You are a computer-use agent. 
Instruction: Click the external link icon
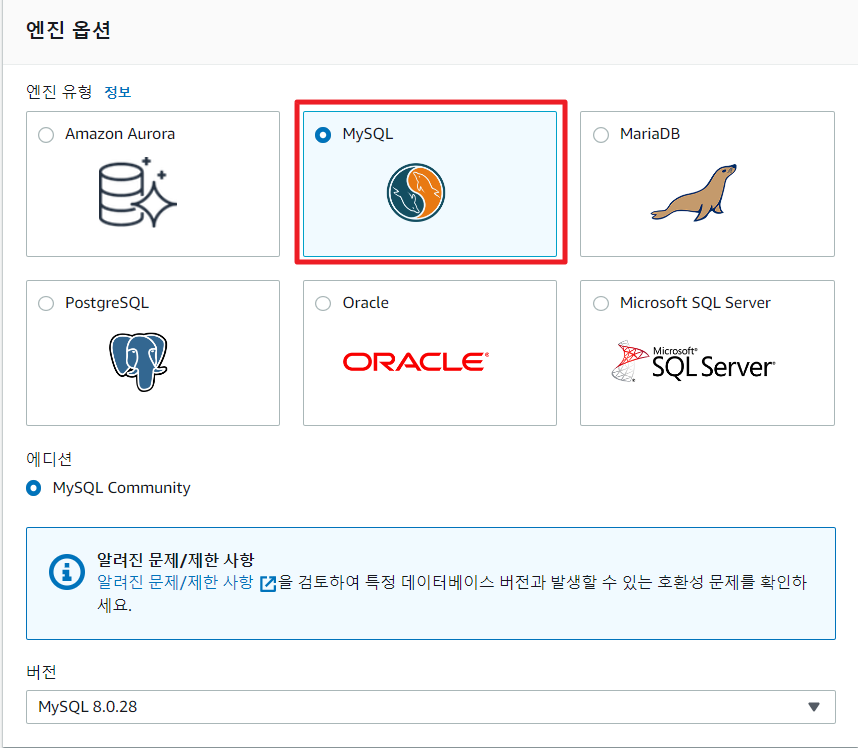268,584
